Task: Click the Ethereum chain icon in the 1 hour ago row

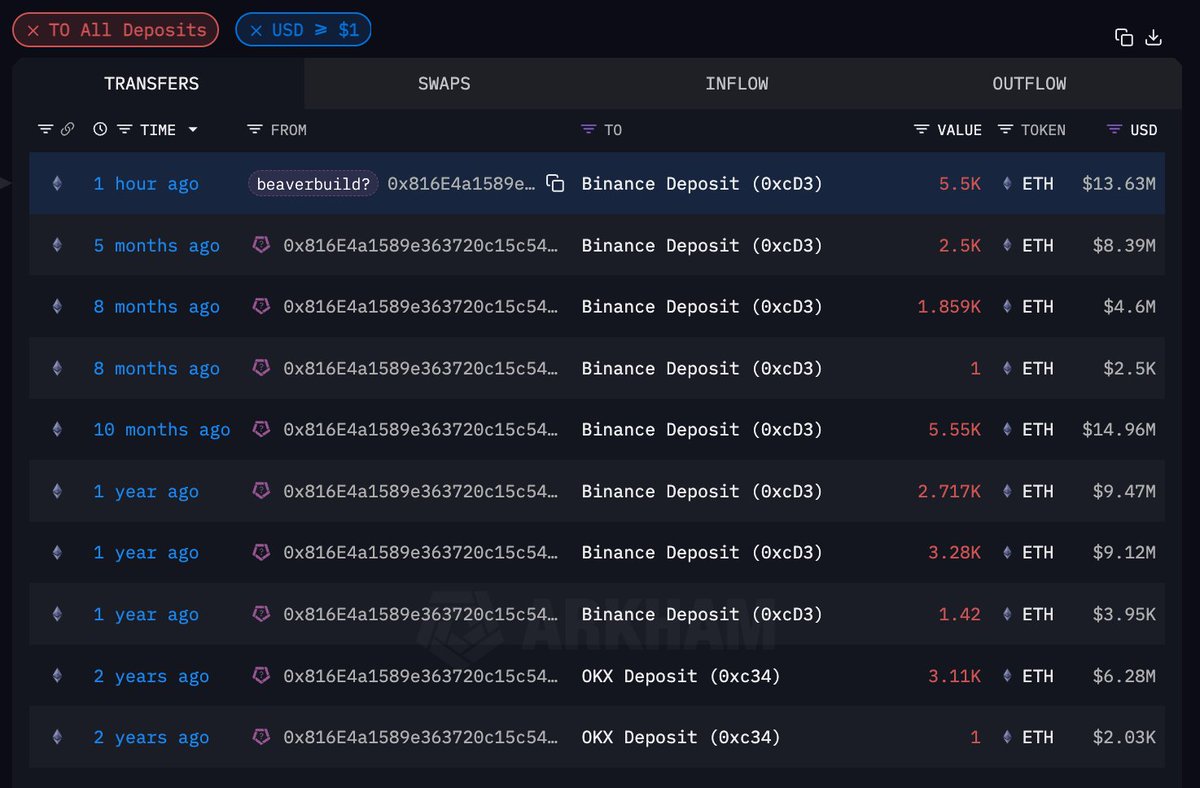Action: tap(57, 184)
